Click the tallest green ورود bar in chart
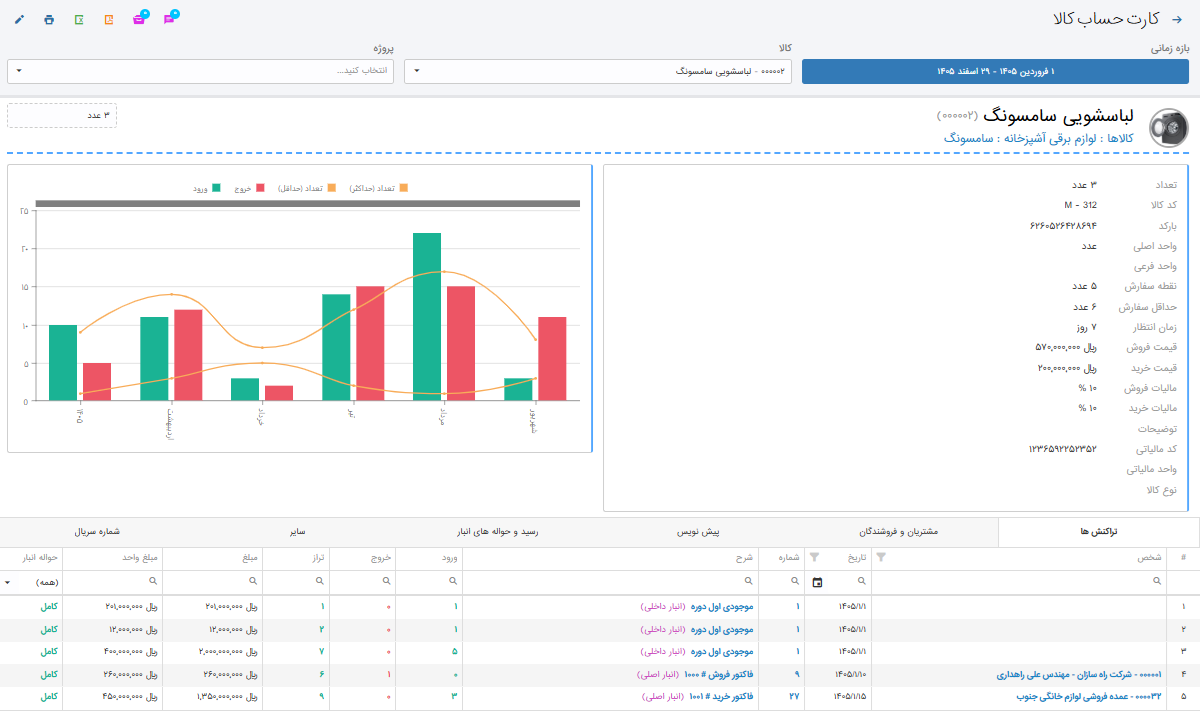The image size is (1200, 711). point(427,317)
